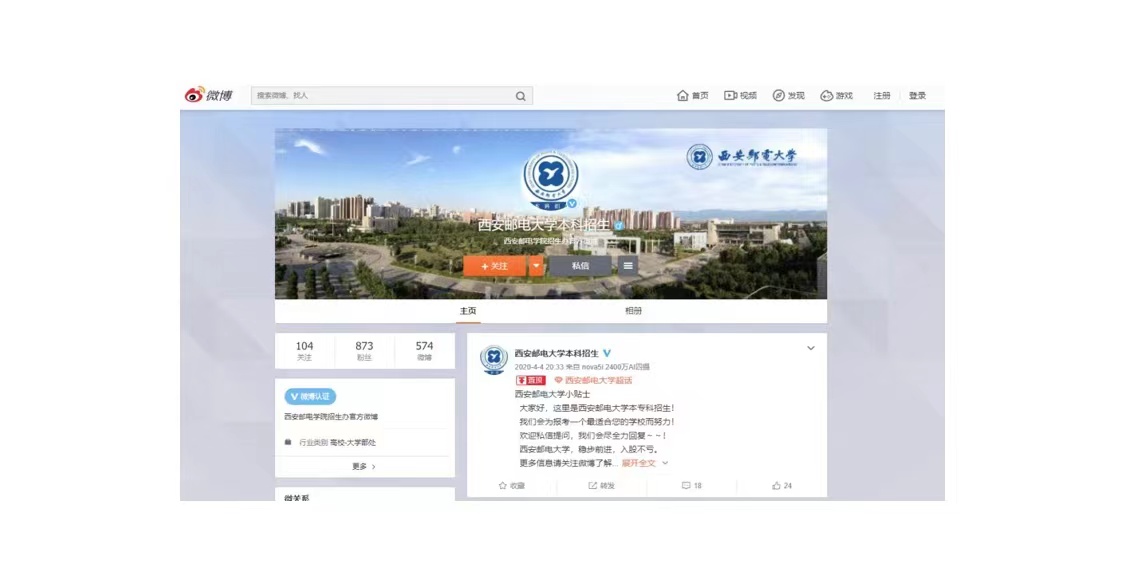Image resolution: width=1125 pixels, height=580 pixels.
Task: Like the post thumbs-up showing 24
Action: click(x=782, y=486)
